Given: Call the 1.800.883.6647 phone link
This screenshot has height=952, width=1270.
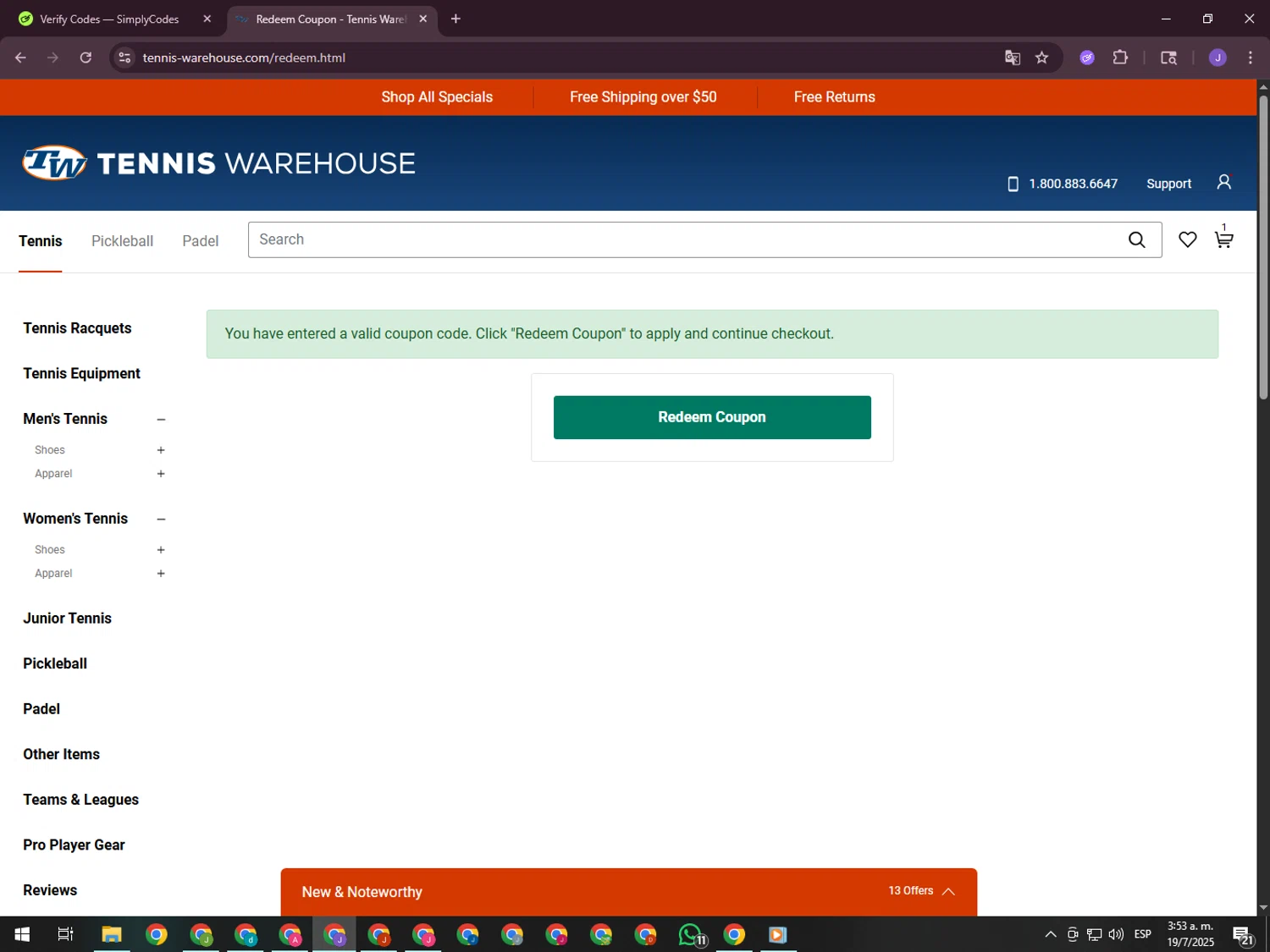Looking at the screenshot, I should click(1062, 184).
